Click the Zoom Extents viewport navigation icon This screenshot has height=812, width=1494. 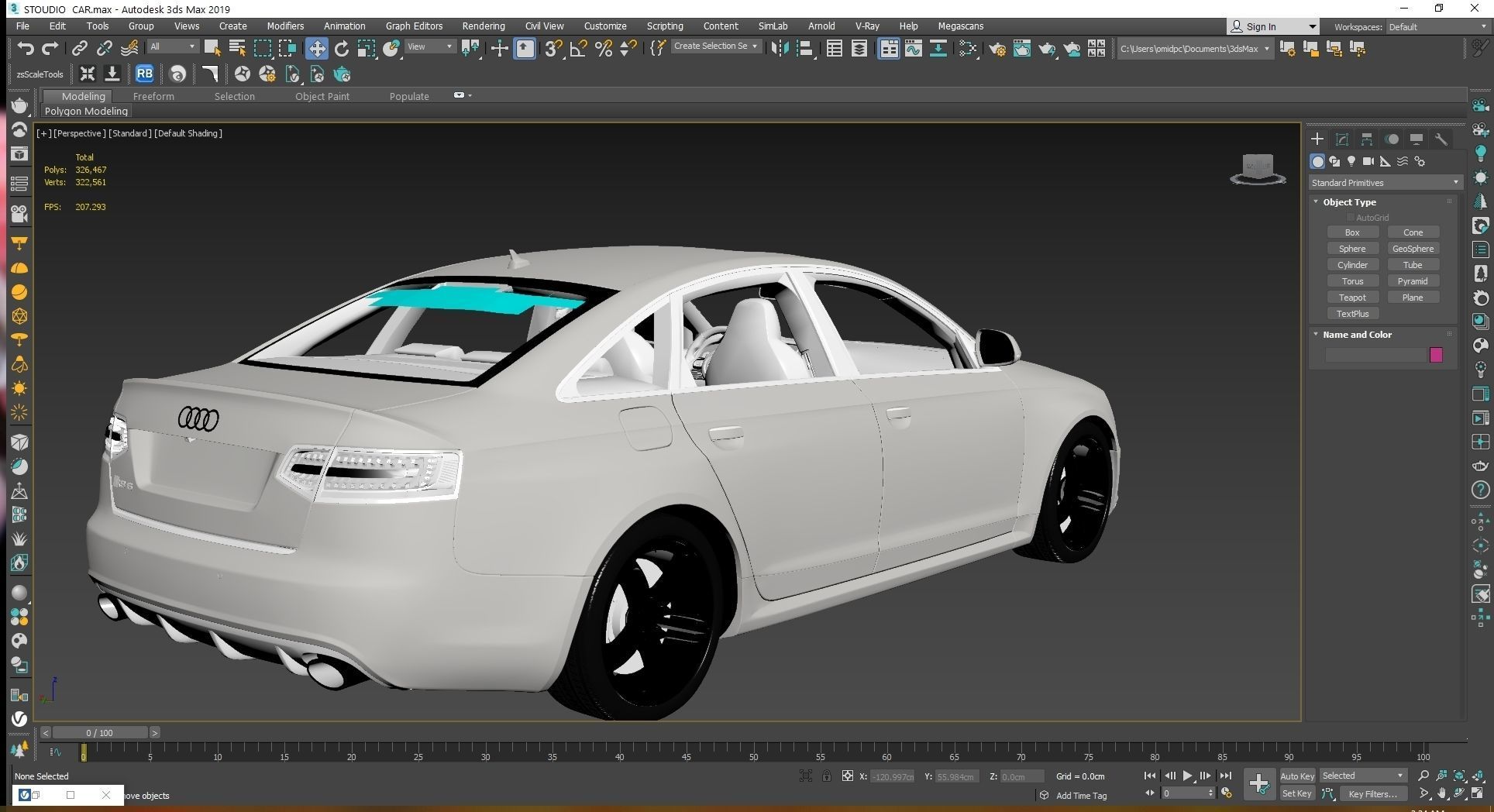[x=1459, y=776]
